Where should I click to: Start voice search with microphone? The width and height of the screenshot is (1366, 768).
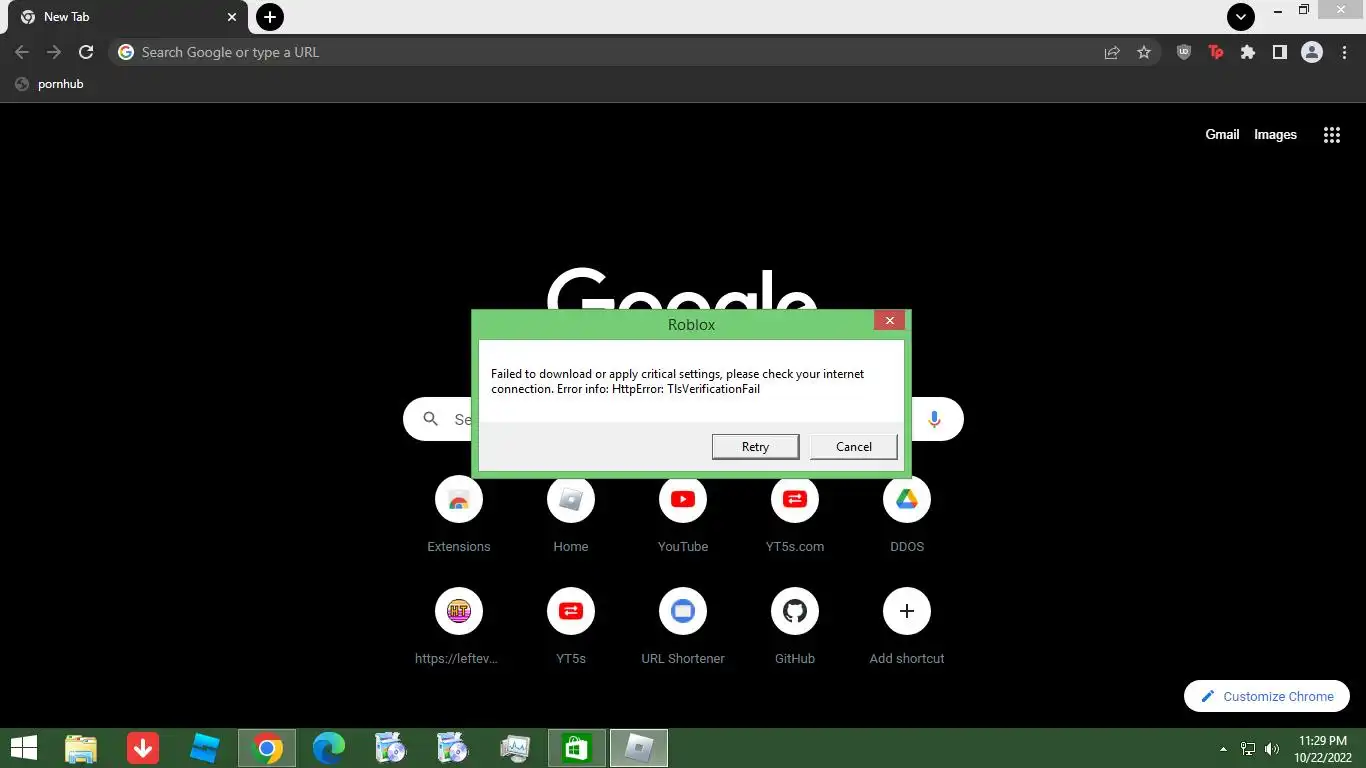point(934,419)
